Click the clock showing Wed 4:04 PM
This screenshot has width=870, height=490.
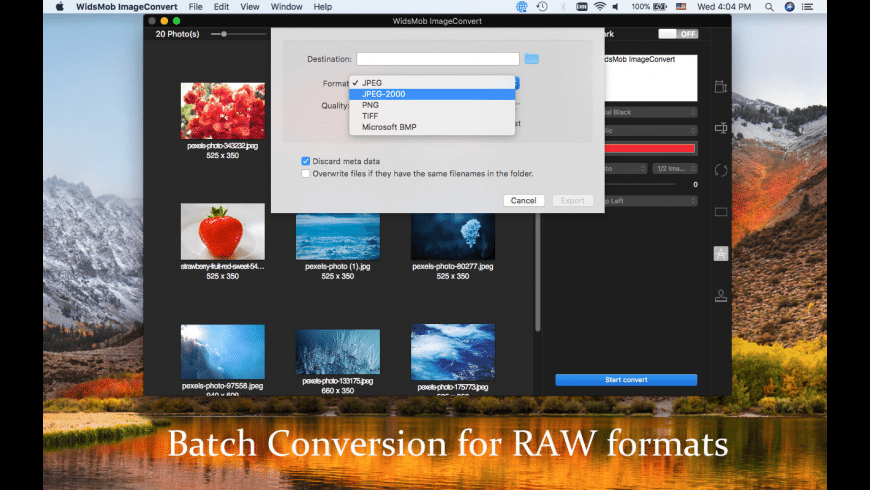pyautogui.click(x=724, y=7)
